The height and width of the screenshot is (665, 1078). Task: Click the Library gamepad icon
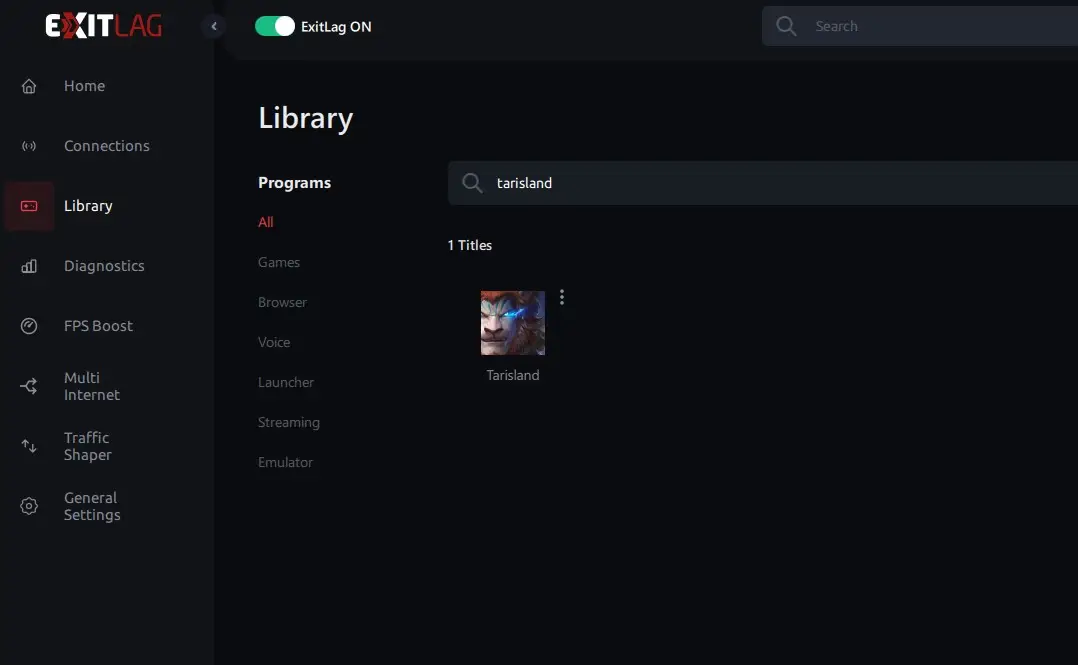point(29,206)
